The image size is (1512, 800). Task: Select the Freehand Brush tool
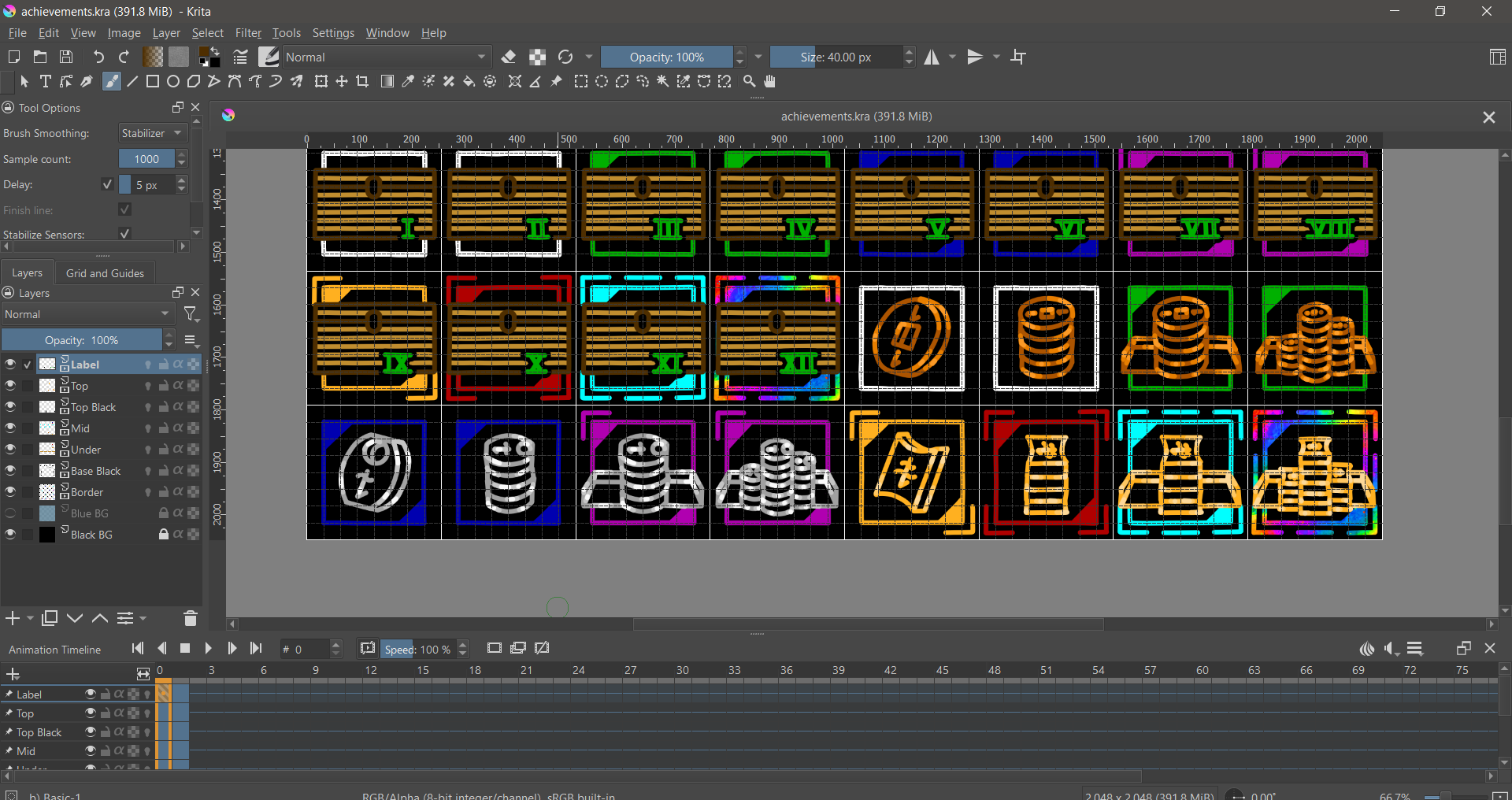(112, 81)
